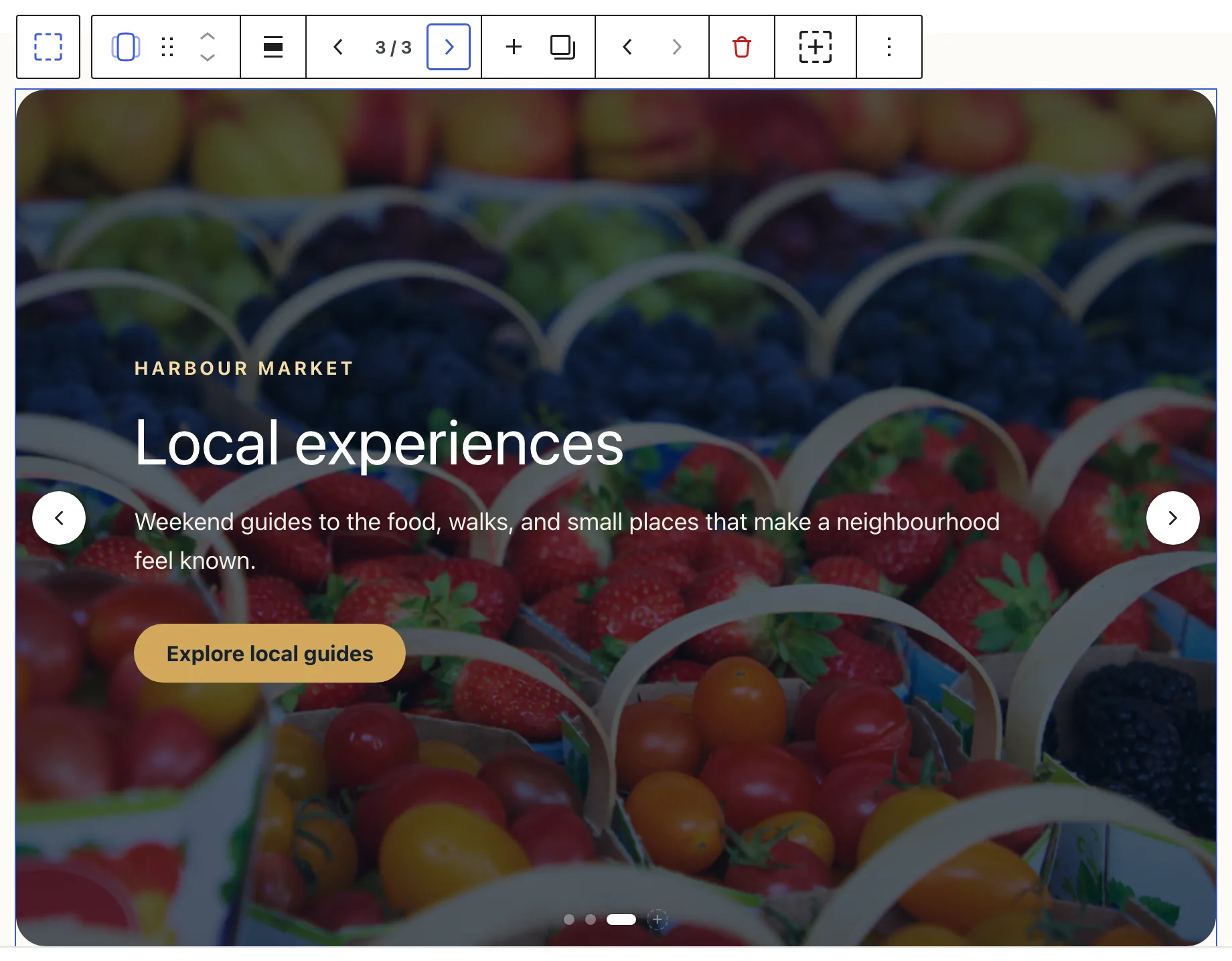
Task: Click the highlighted next slide toolbar arrow
Action: pos(449,47)
